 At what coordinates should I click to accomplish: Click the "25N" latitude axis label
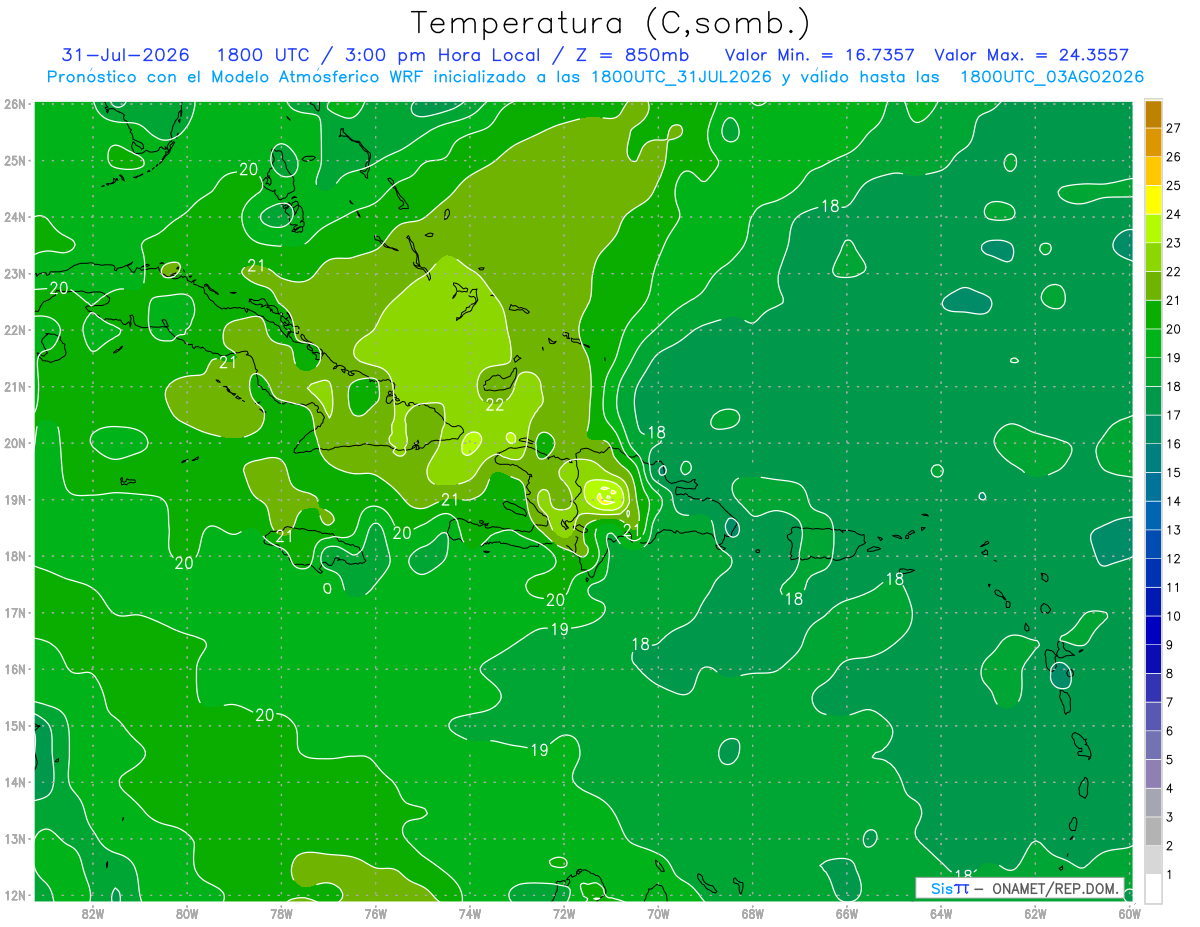[14, 160]
